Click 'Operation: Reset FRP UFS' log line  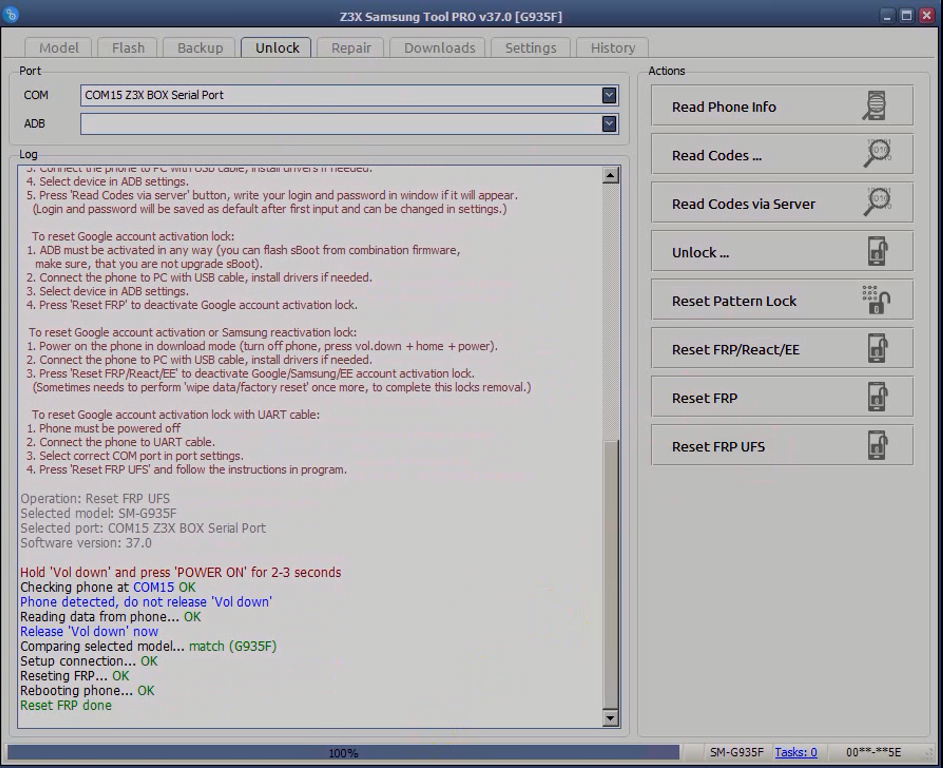(95, 499)
